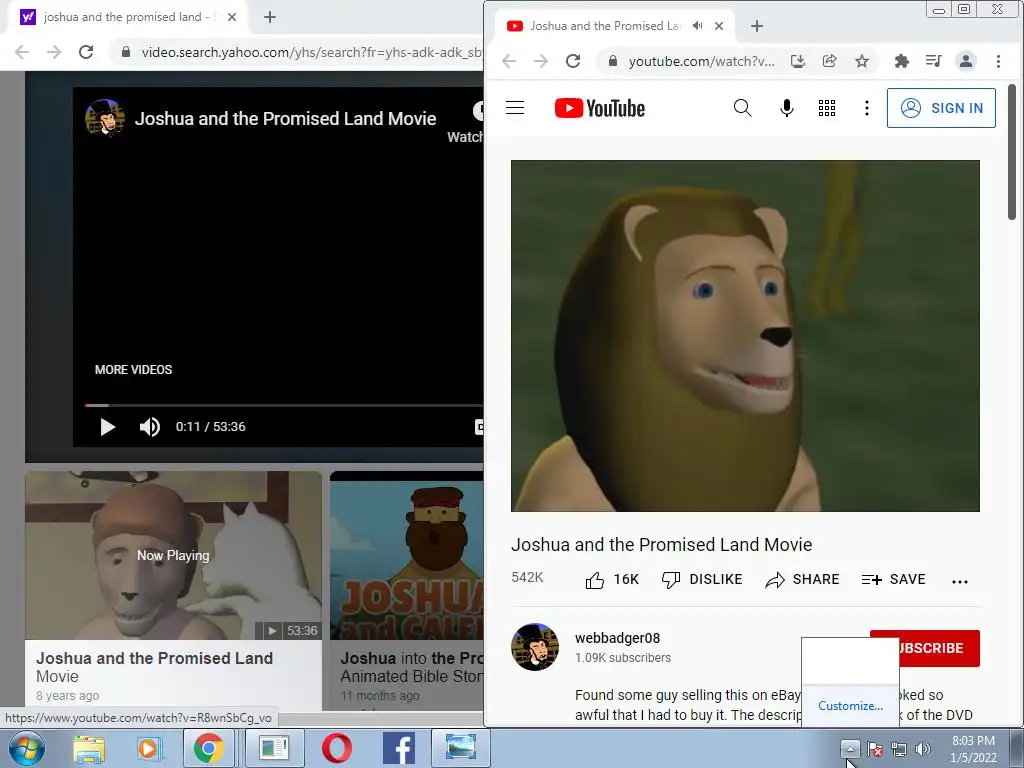
Task: Open YouTube apps grid icon
Action: point(827,108)
